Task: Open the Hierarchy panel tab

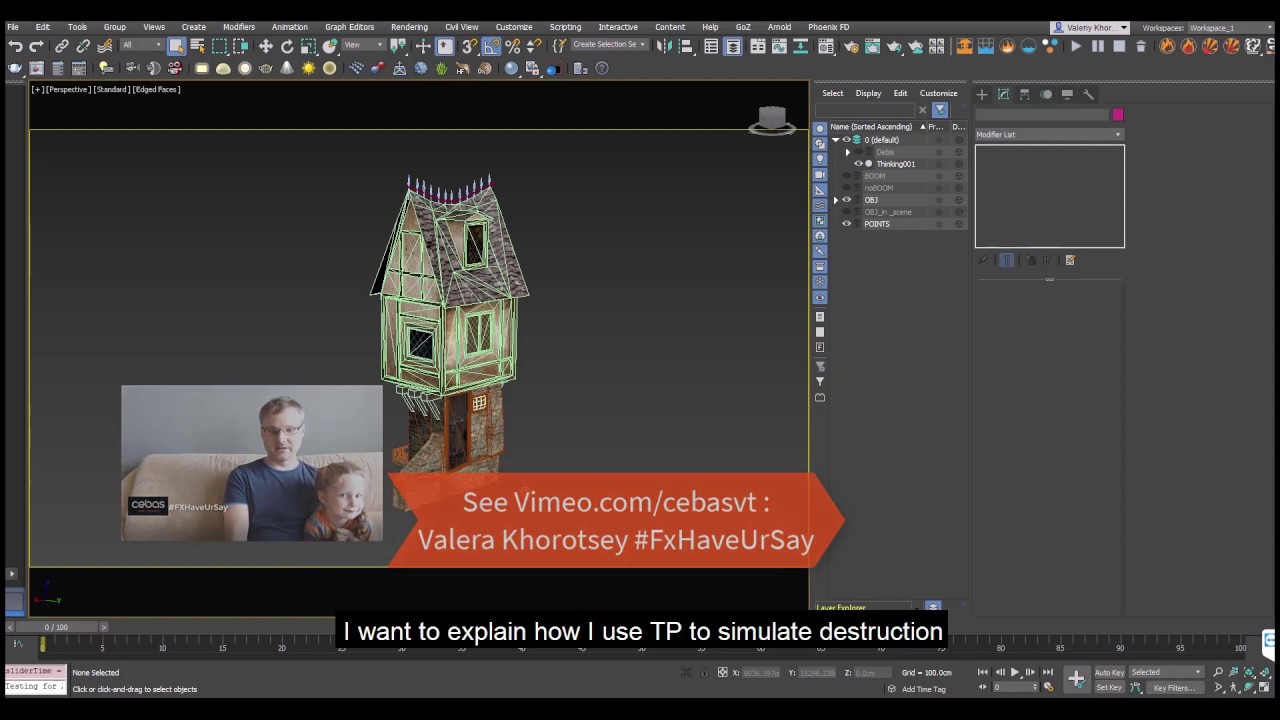Action: [x=1024, y=94]
